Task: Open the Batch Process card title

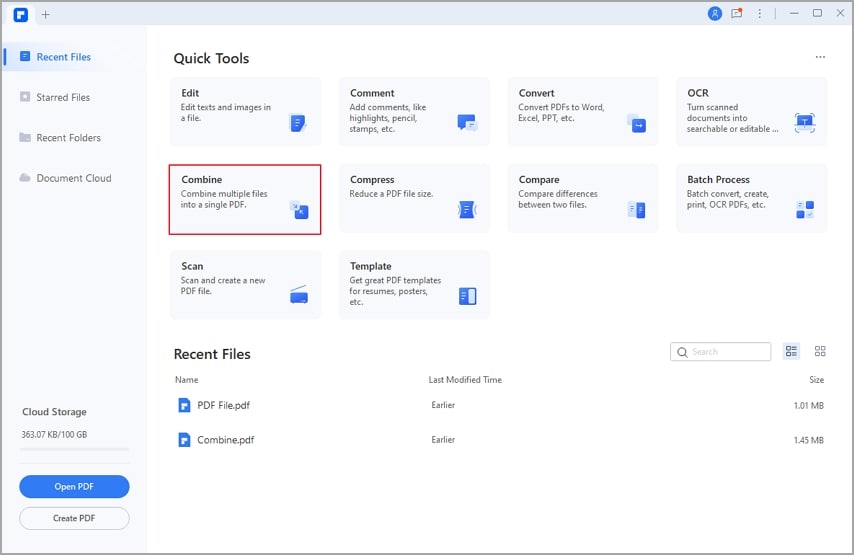Action: click(718, 180)
